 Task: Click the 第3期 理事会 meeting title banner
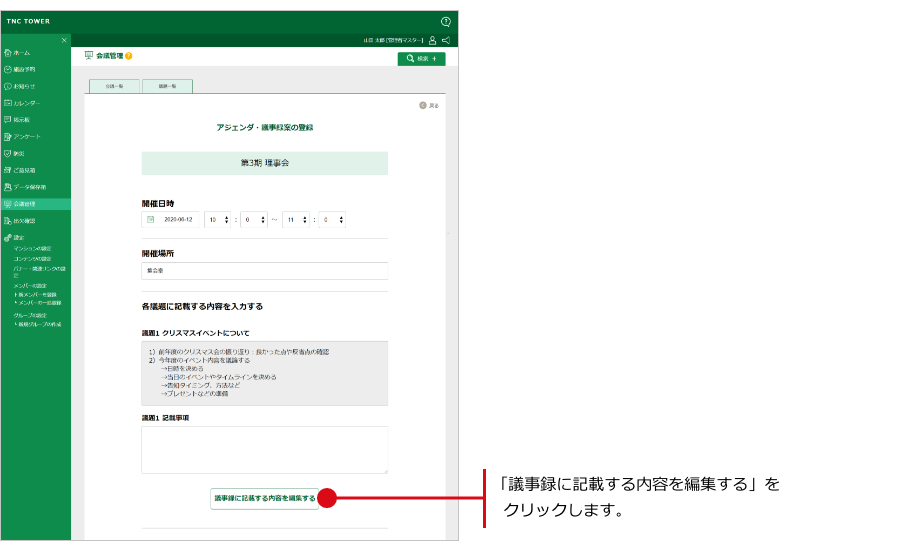[265, 163]
